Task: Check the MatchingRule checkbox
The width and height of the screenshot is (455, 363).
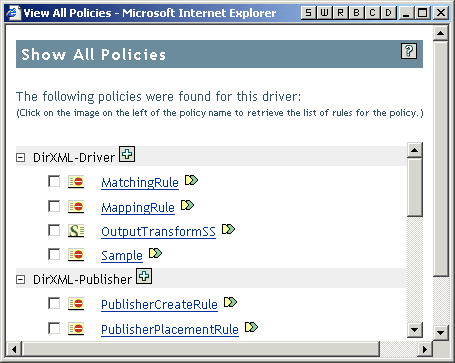Action: click(x=54, y=182)
